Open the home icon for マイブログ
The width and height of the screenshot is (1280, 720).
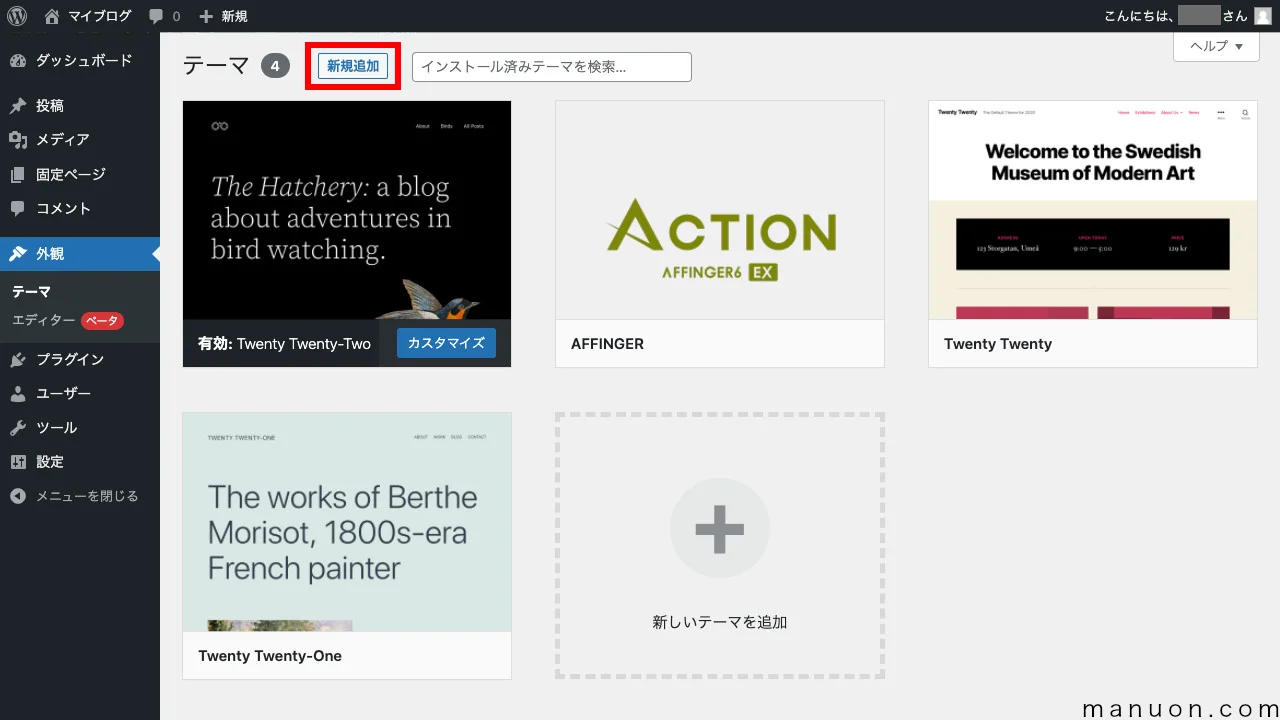coord(52,16)
